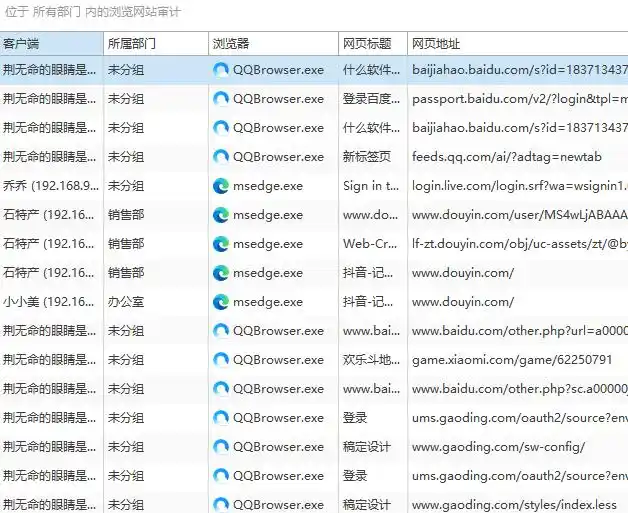Click QQBrowser icon in styles/index.less row

221,505
